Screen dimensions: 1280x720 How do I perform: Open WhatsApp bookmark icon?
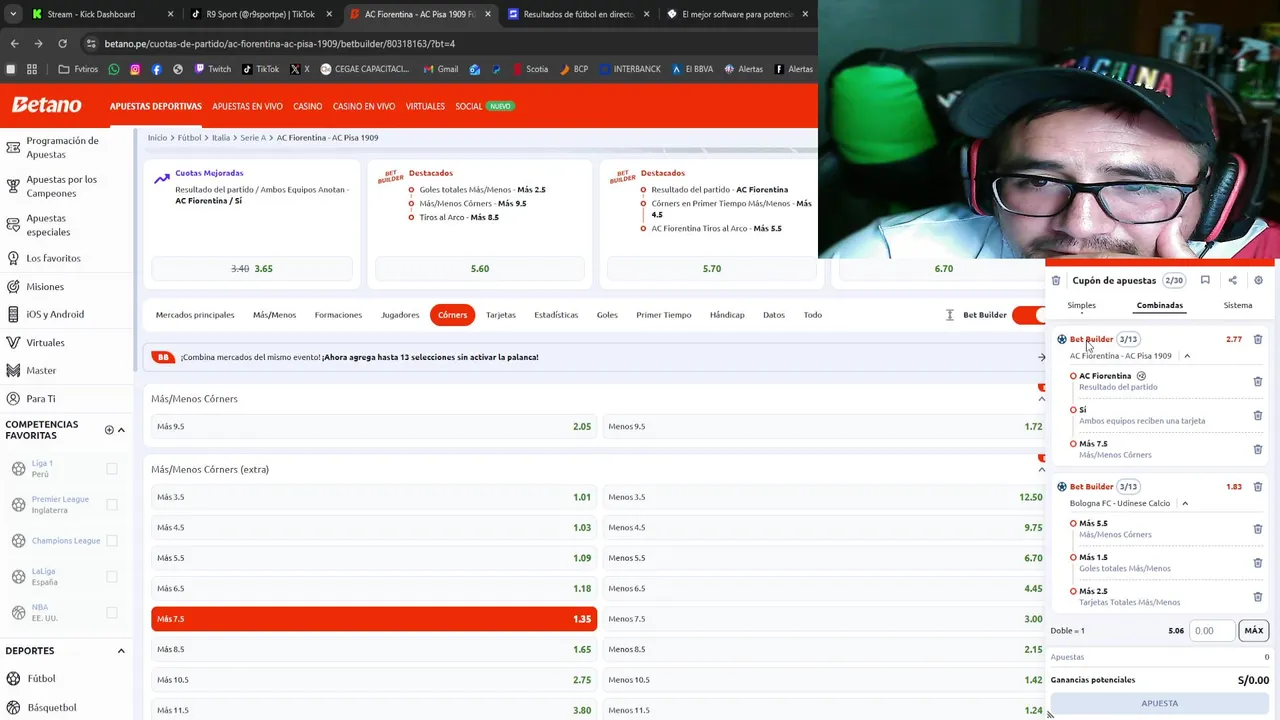click(x=114, y=69)
